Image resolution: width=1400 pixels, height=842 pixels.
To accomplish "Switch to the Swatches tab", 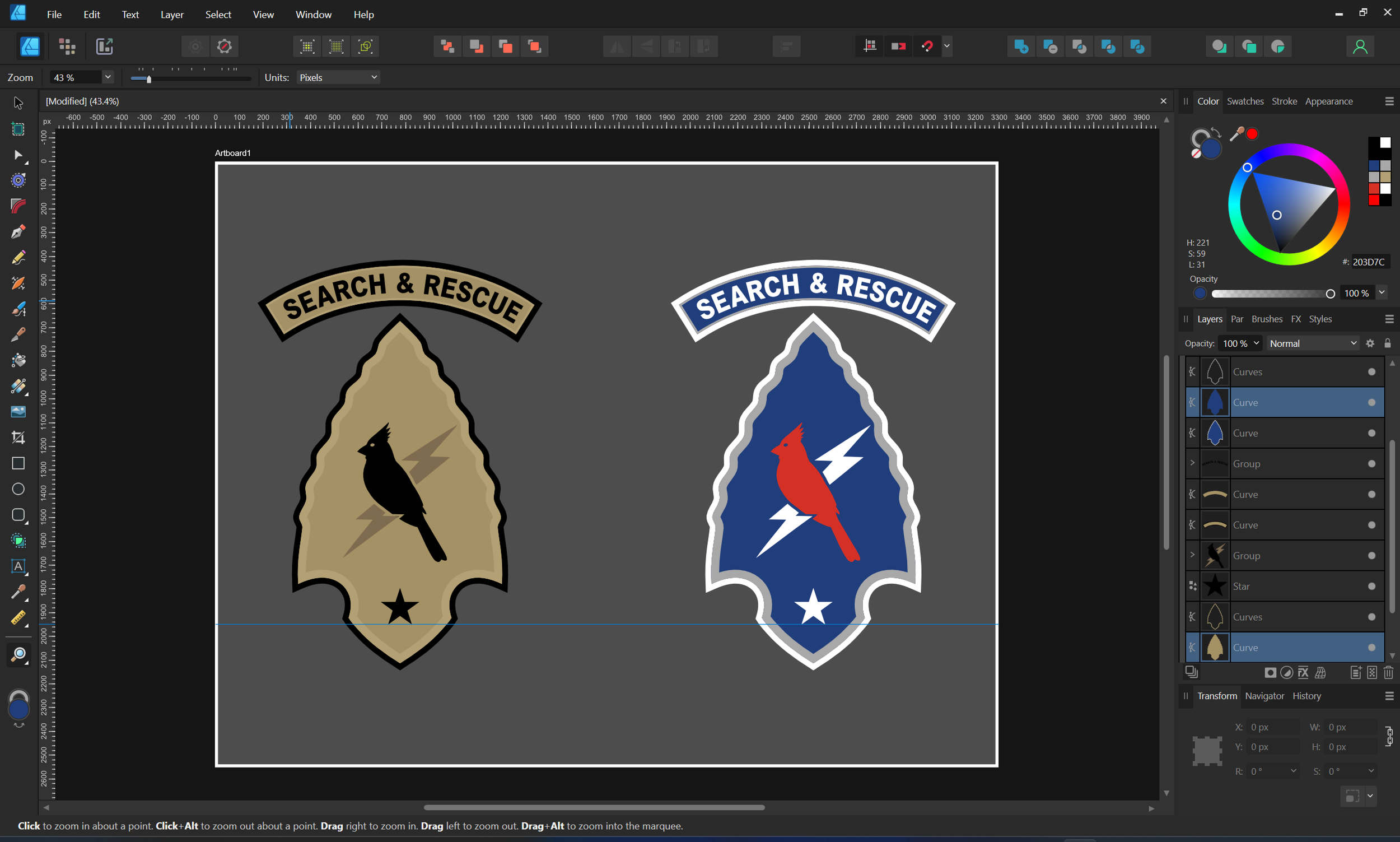I will (x=1245, y=101).
